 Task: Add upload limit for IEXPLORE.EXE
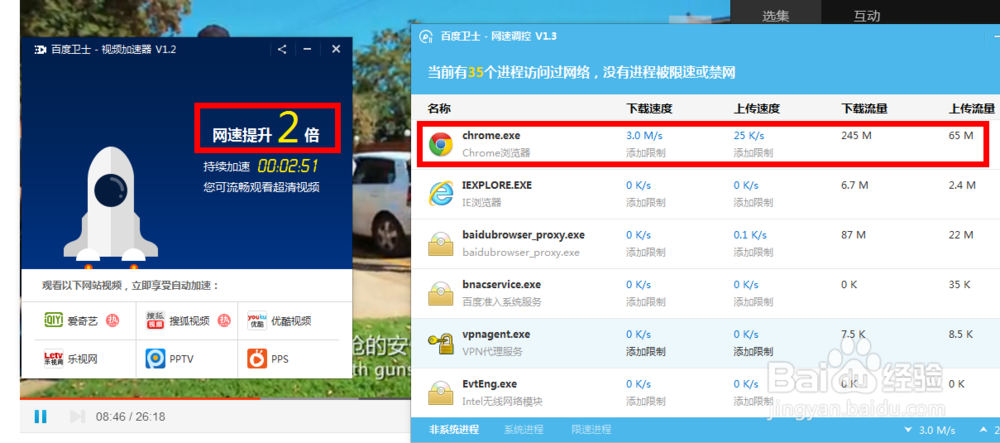click(753, 203)
